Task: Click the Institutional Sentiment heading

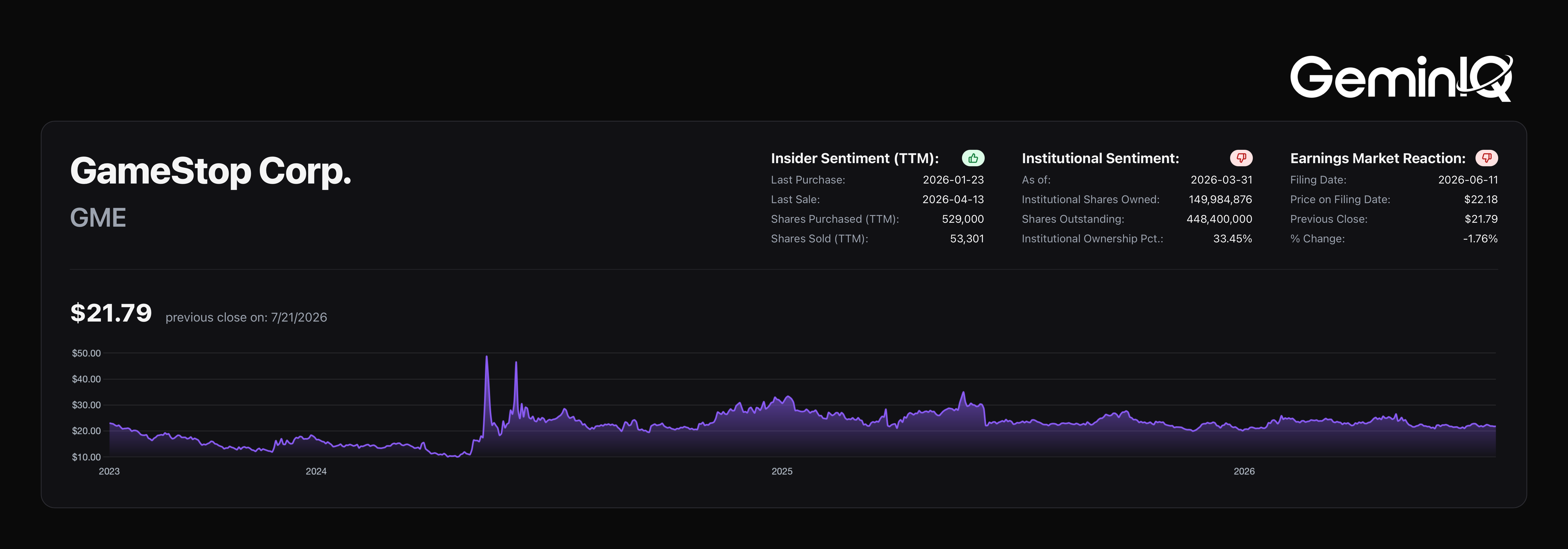Action: 1100,158
